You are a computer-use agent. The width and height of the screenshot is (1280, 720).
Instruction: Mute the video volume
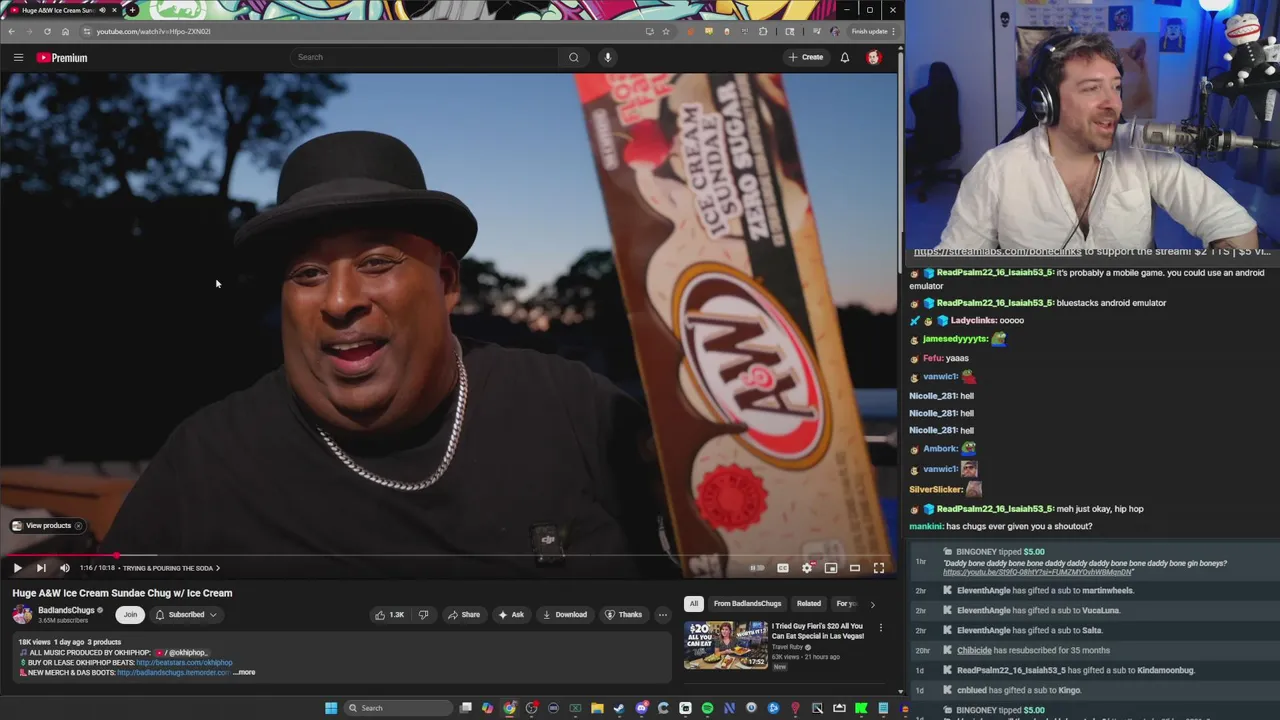tap(64, 568)
